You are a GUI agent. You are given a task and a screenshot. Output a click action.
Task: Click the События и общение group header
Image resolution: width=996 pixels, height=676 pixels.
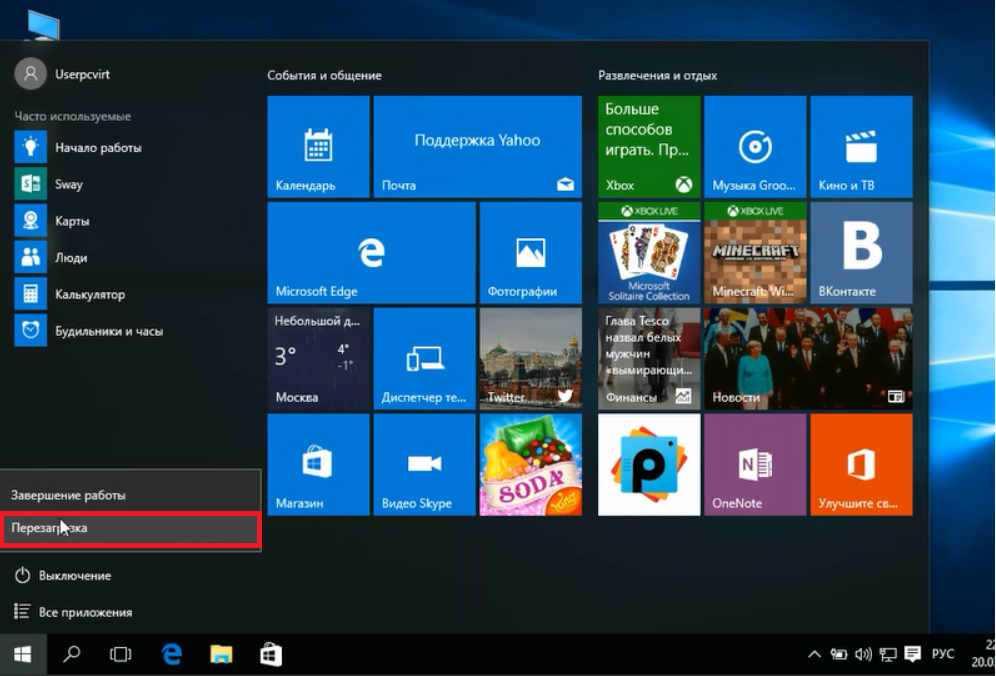click(x=324, y=76)
